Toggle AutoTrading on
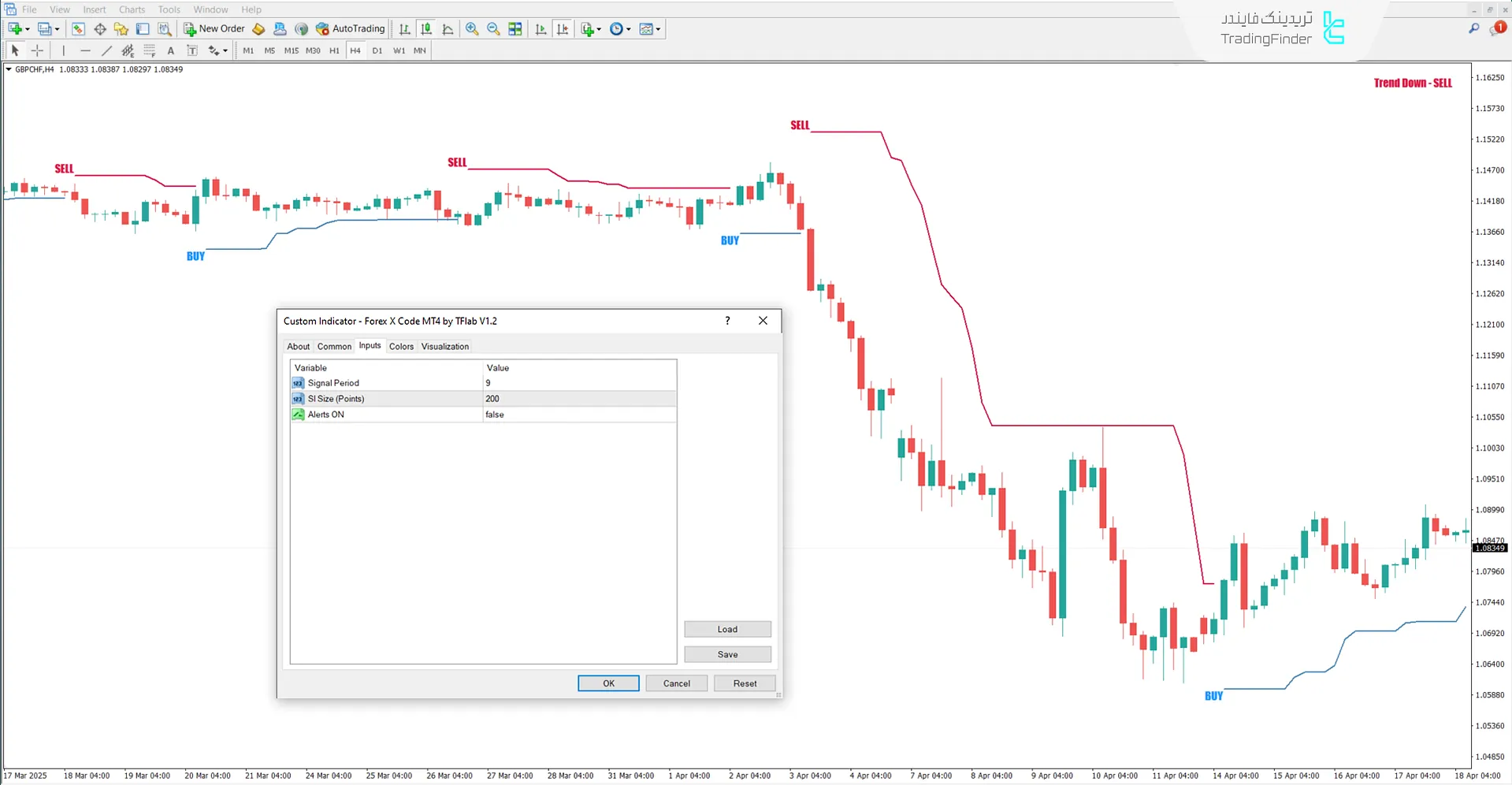 (350, 28)
